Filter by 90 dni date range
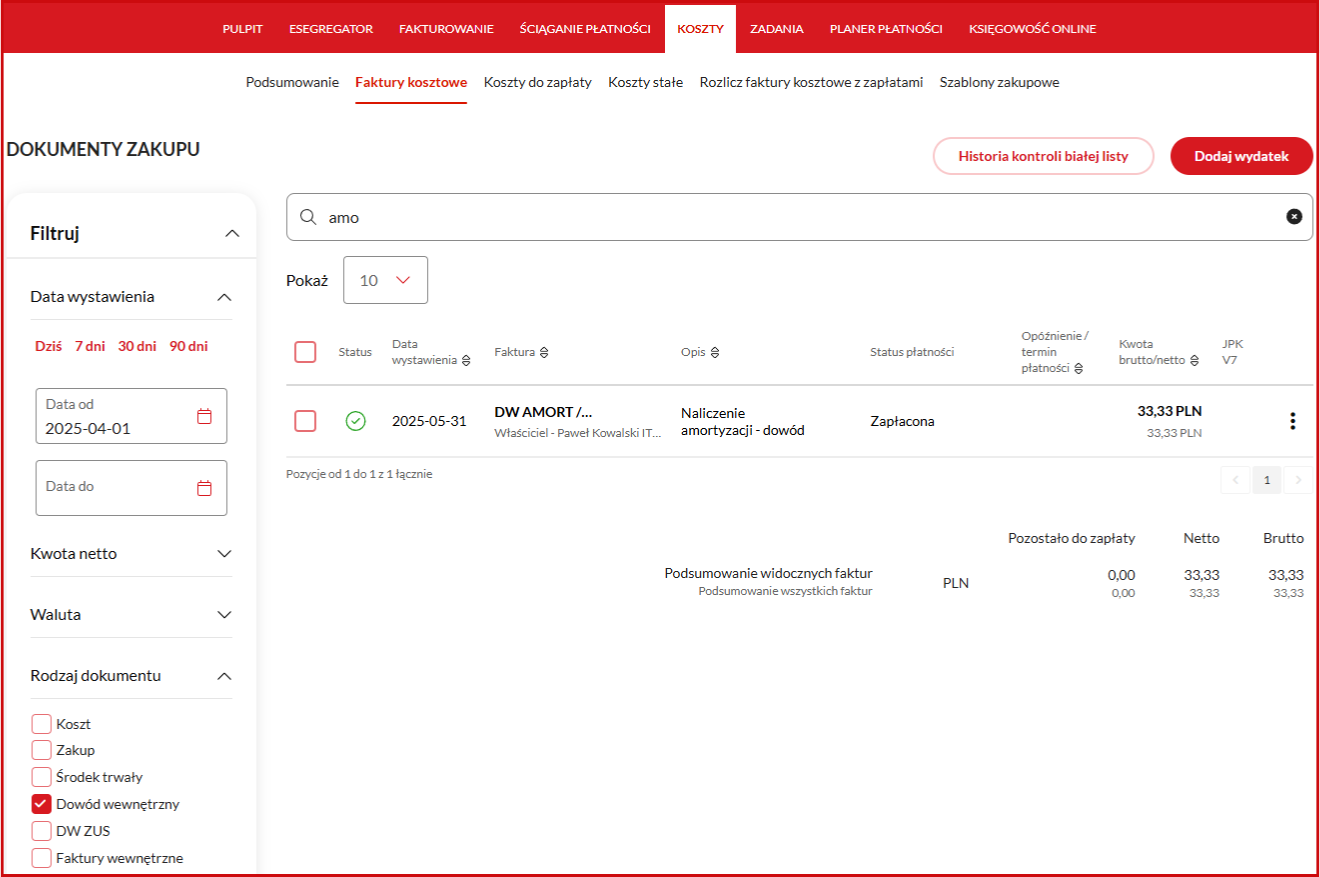 189,347
